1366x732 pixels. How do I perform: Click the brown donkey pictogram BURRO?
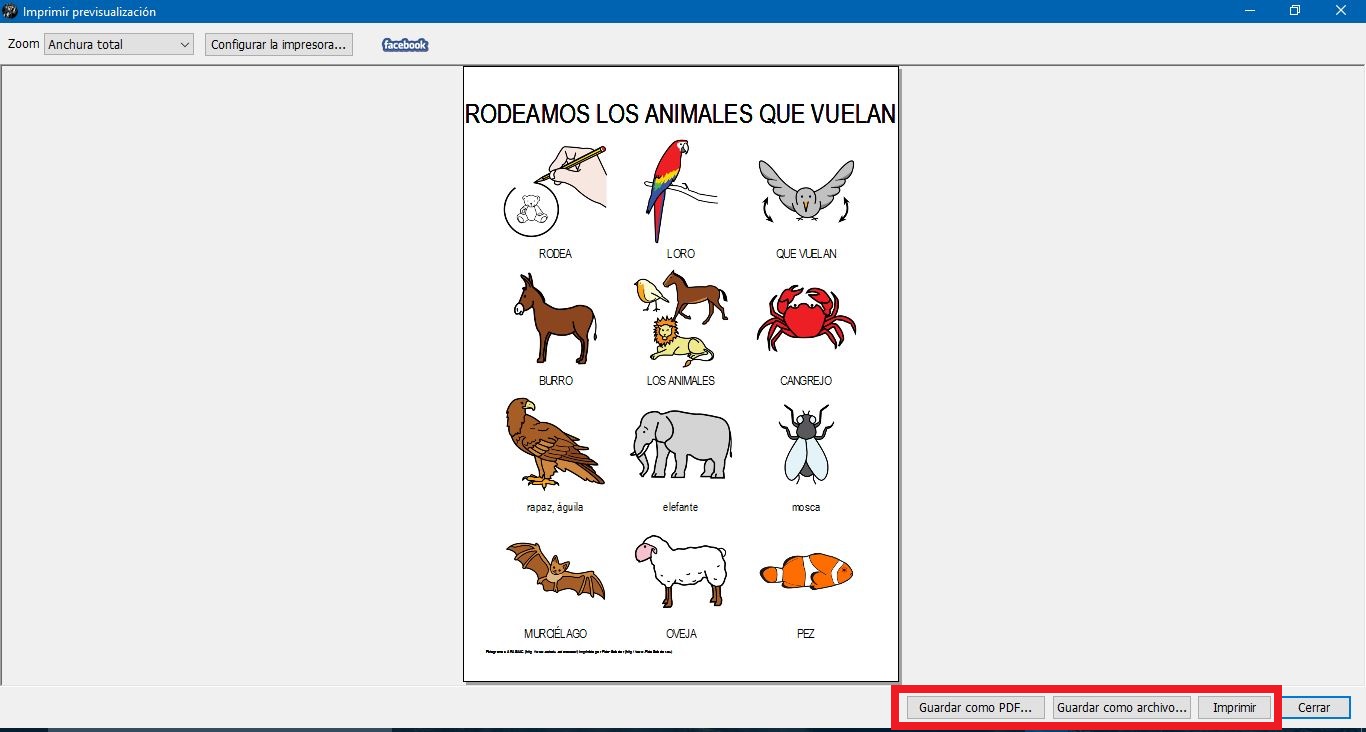tap(555, 319)
